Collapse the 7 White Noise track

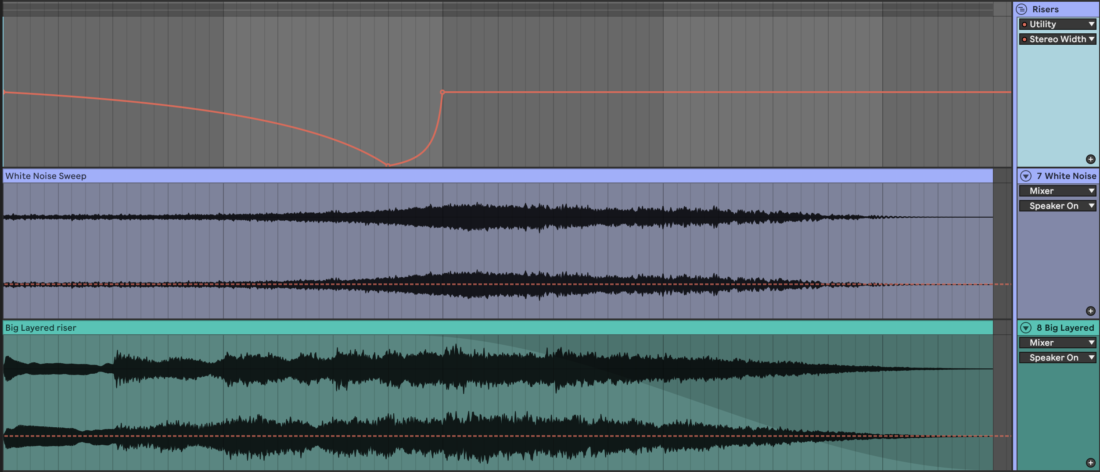[x=1025, y=176]
